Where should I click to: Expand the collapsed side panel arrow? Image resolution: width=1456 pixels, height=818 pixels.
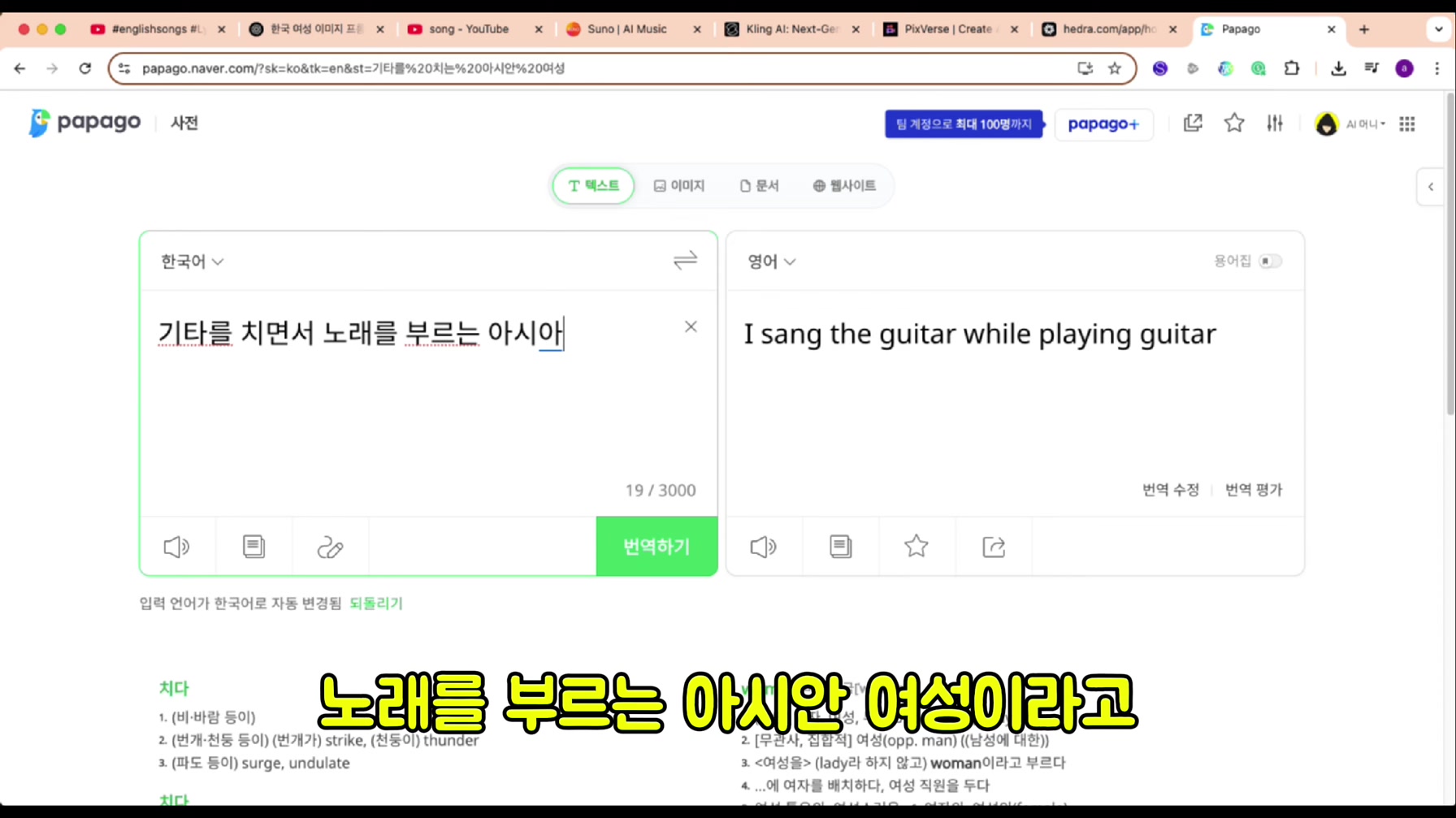pyautogui.click(x=1431, y=187)
